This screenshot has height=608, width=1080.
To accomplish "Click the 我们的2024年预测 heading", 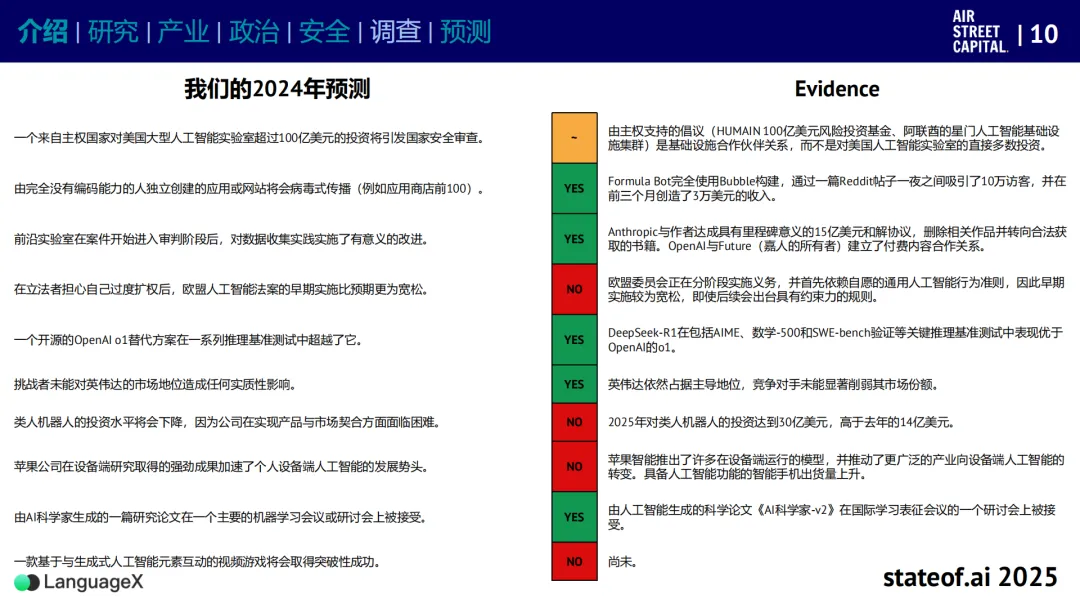I will point(277,89).
